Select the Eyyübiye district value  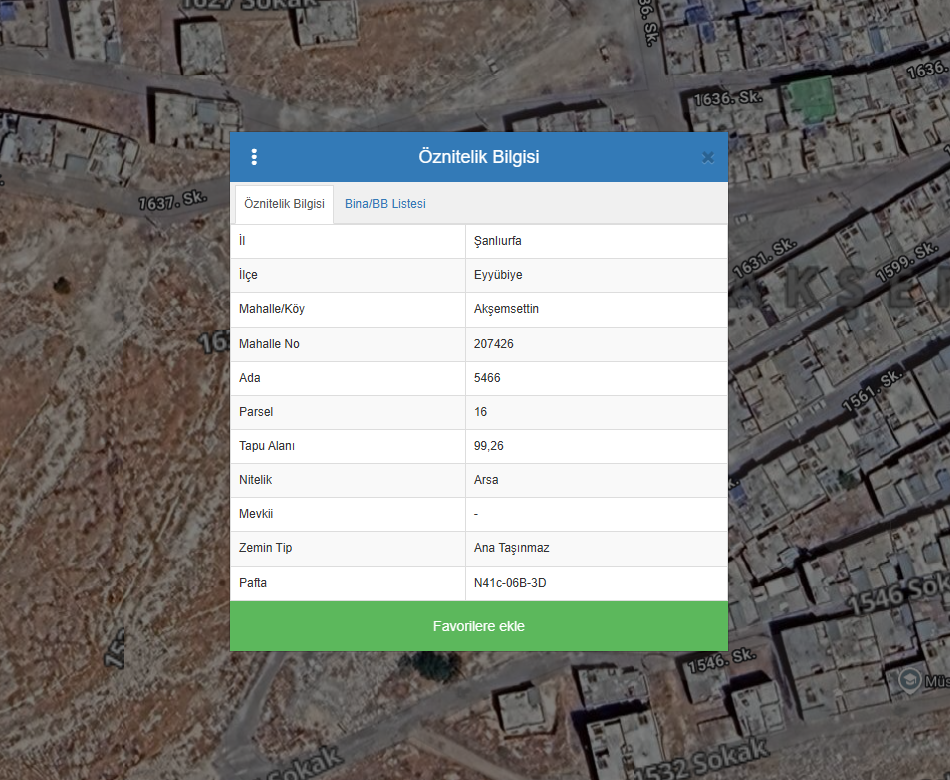[498, 275]
